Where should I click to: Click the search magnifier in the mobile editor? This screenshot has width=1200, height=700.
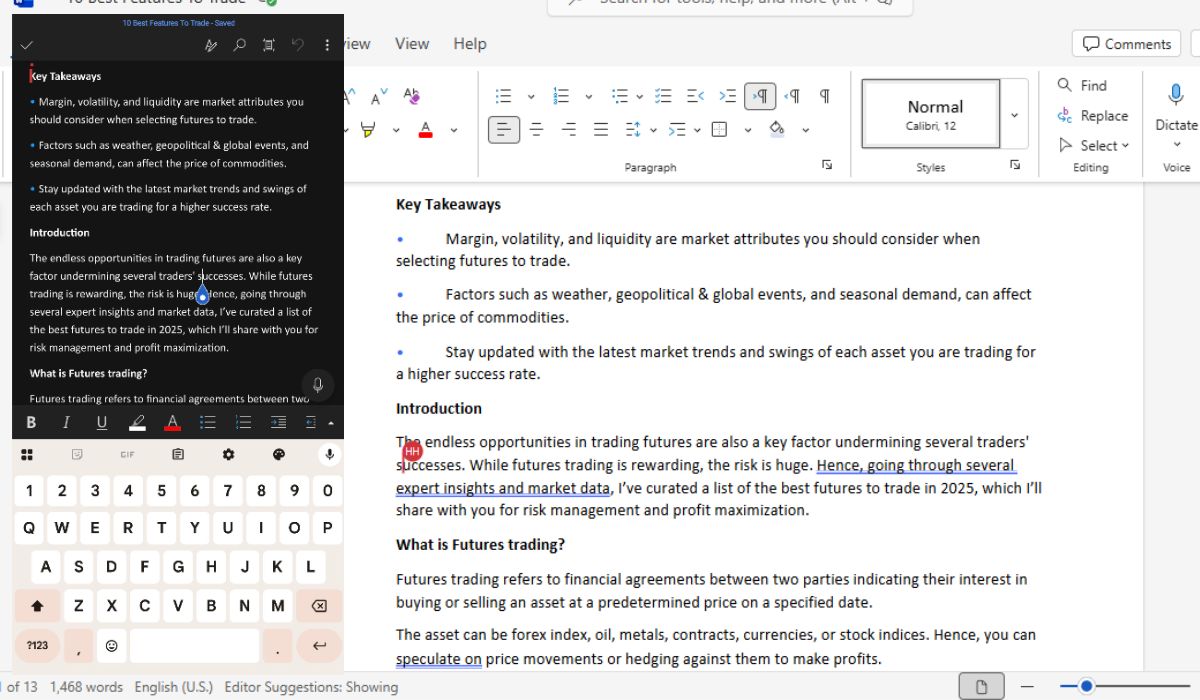tap(239, 45)
